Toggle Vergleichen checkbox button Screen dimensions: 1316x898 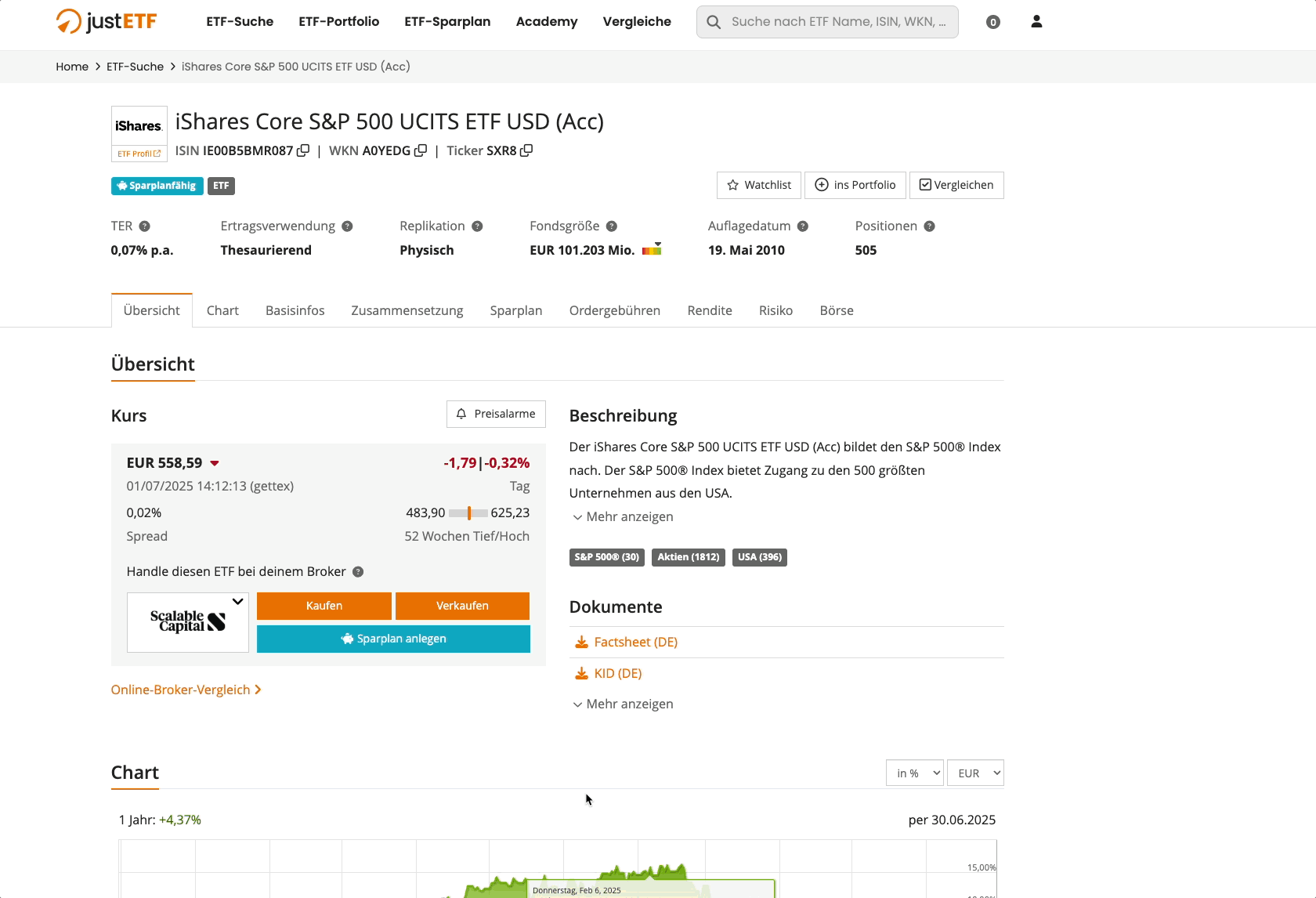tap(956, 185)
